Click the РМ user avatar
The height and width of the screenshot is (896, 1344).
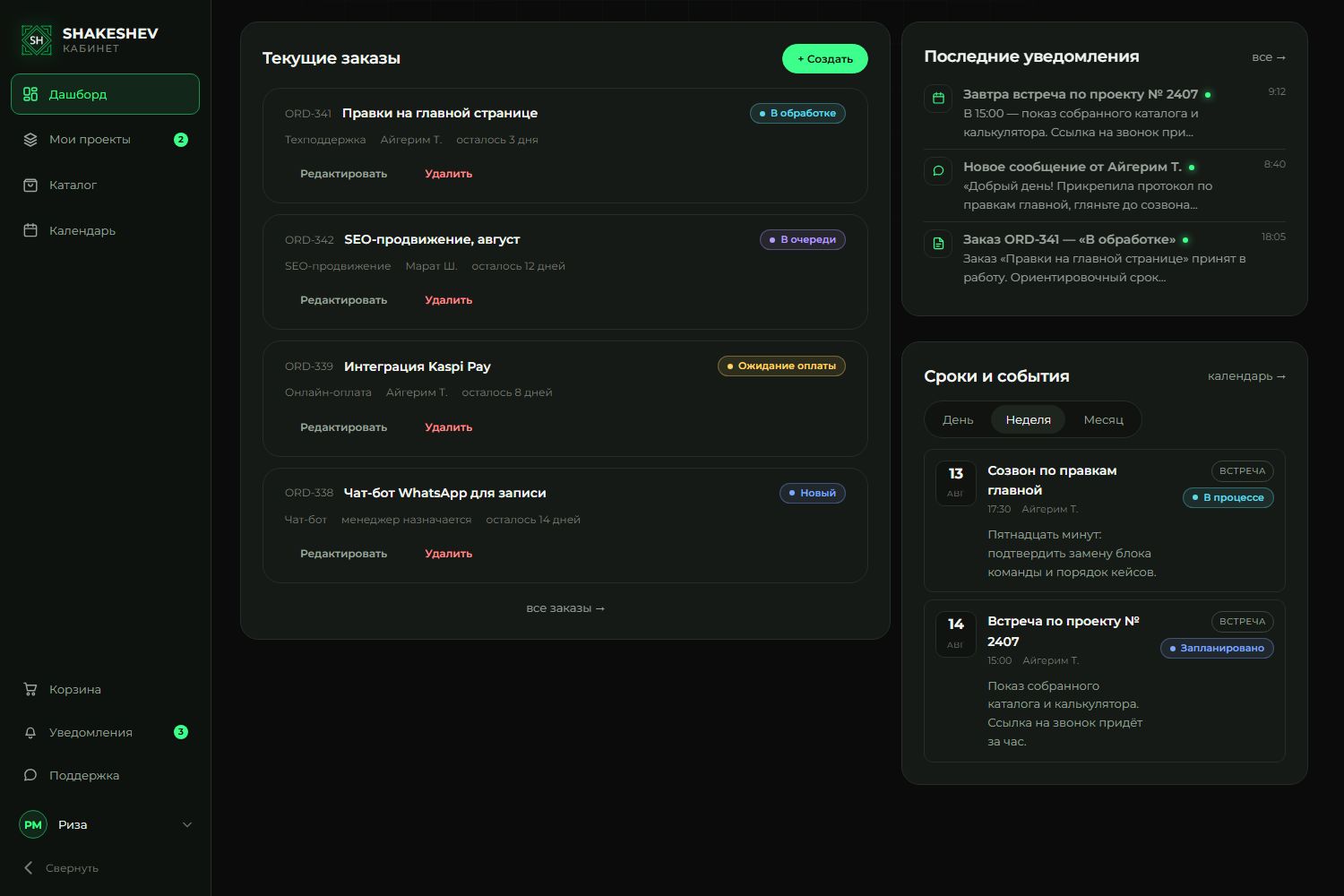pyautogui.click(x=33, y=824)
